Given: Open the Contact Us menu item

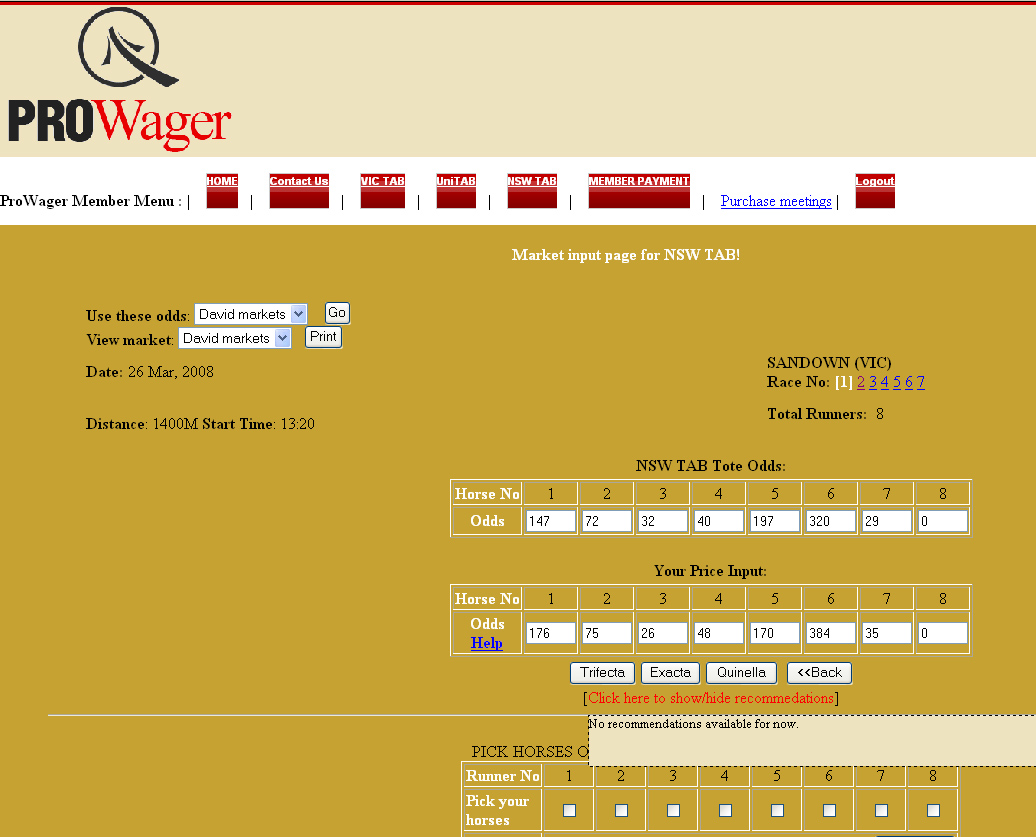Looking at the screenshot, I should pyautogui.click(x=299, y=191).
